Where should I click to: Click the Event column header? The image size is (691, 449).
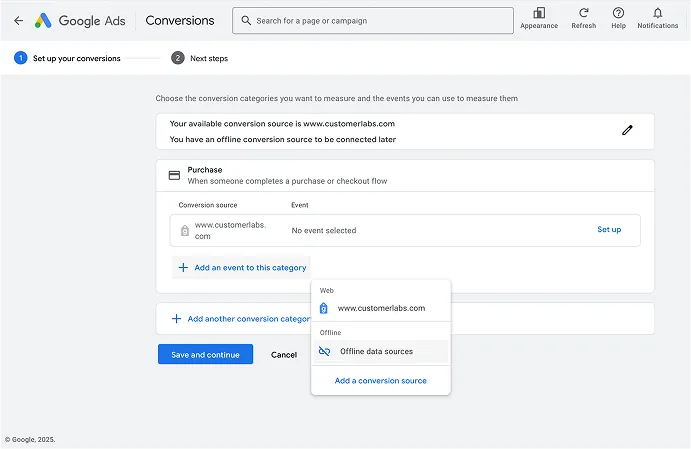300,205
